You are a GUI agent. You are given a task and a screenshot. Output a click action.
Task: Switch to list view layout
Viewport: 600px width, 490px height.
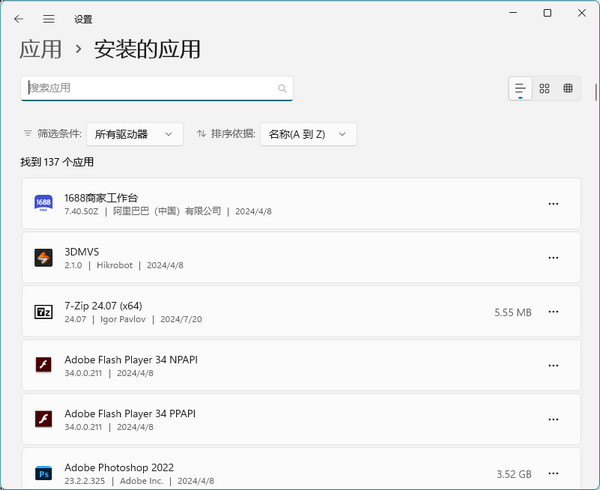[x=520, y=89]
